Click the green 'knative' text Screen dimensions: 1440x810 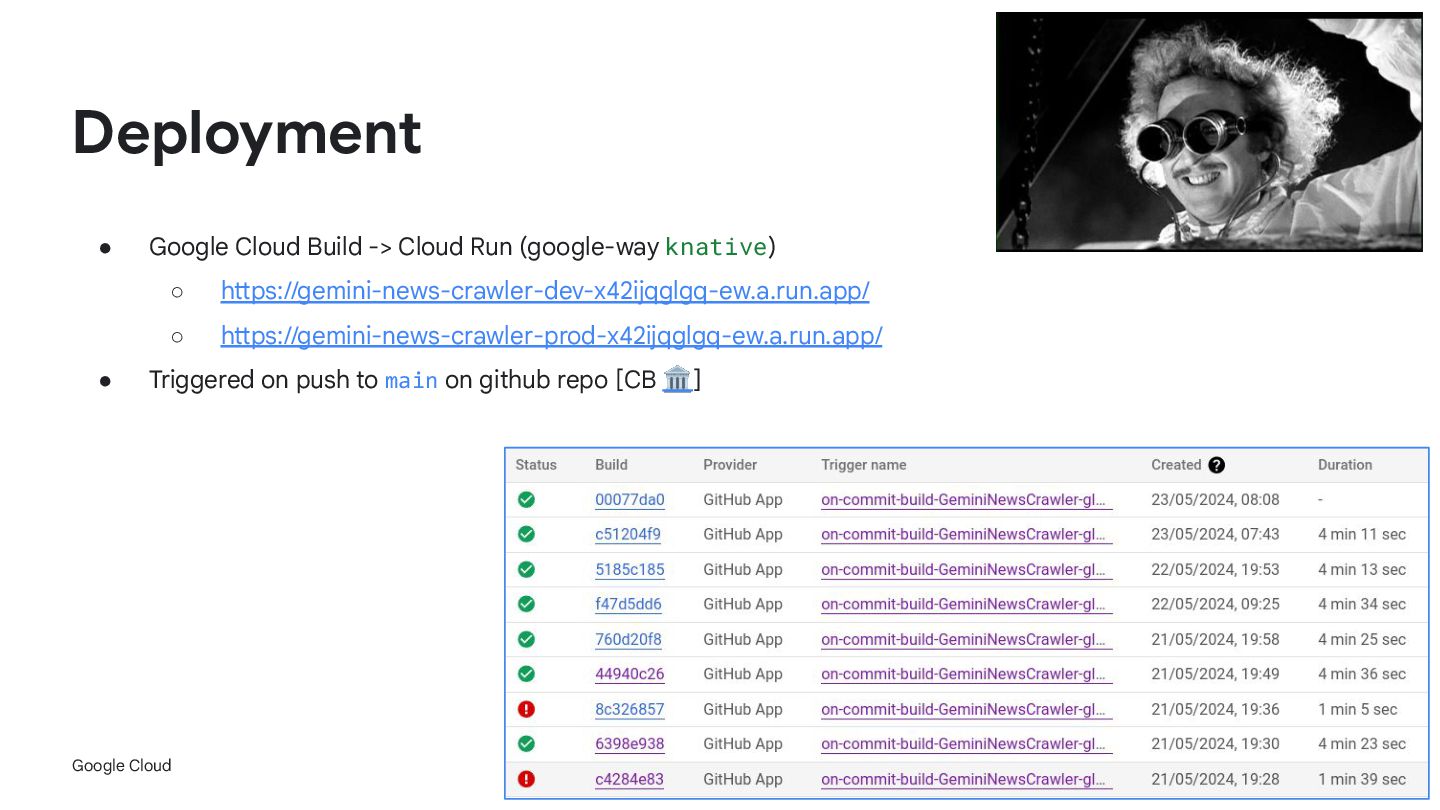[x=716, y=247]
